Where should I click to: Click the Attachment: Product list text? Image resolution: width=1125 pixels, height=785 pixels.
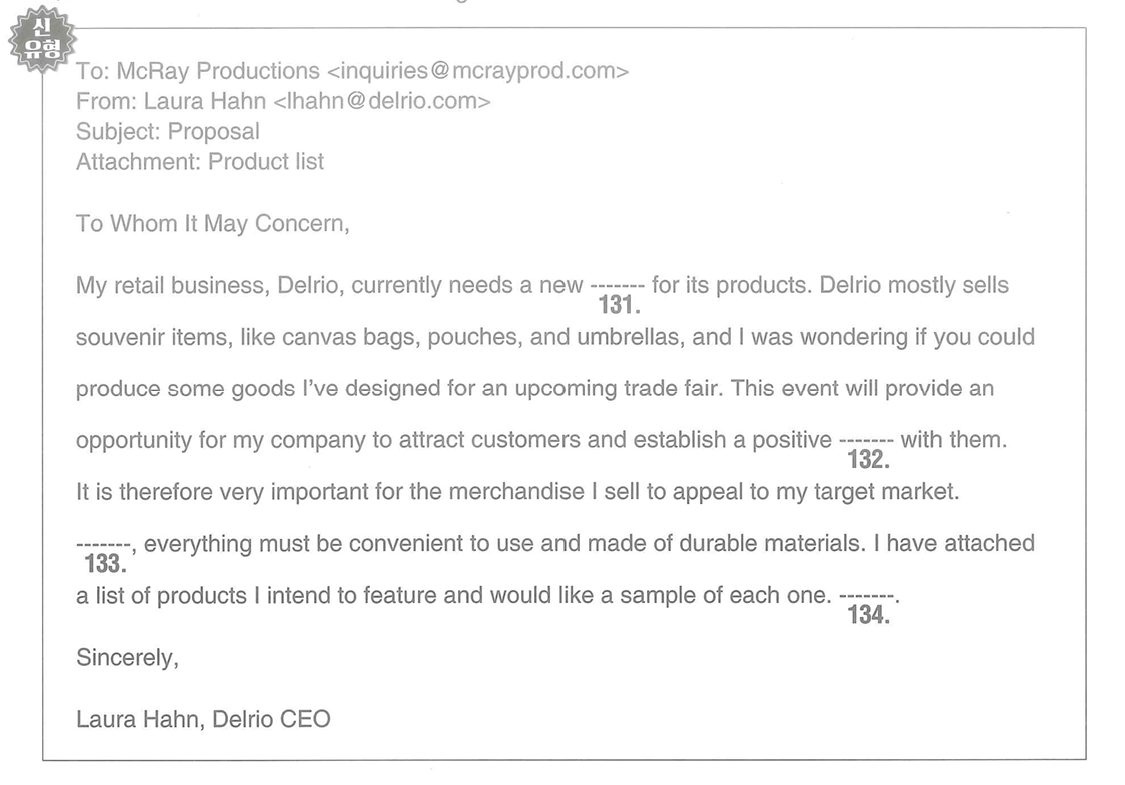tap(200, 161)
